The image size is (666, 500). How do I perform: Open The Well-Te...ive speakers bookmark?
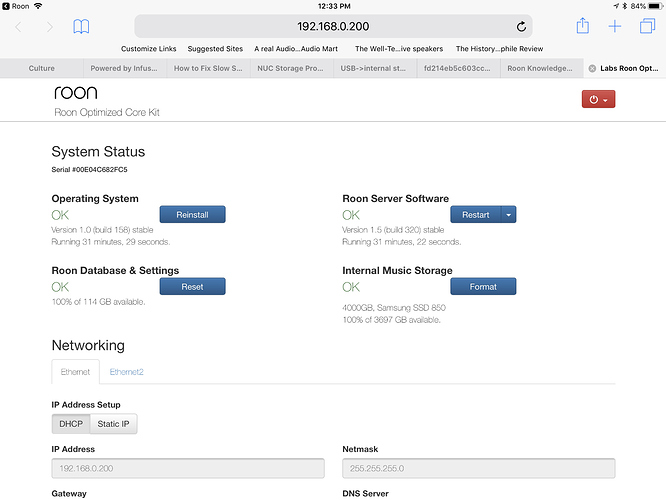(x=399, y=49)
